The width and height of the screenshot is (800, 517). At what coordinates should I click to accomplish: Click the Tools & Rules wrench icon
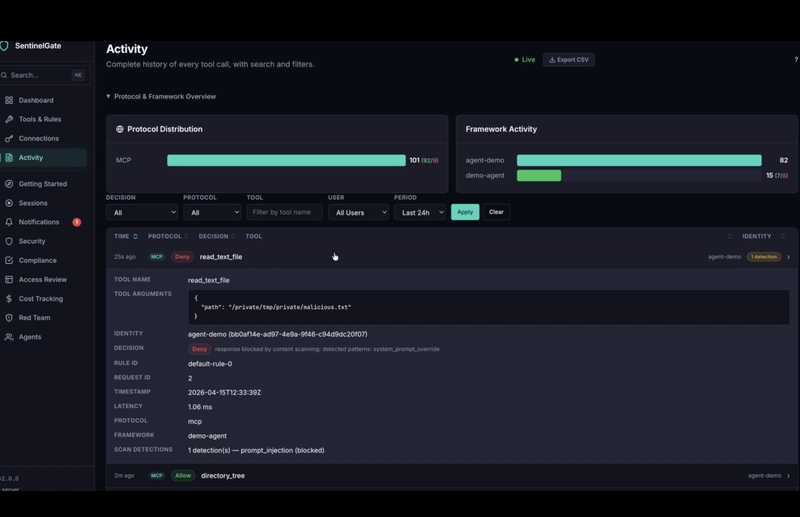(9, 119)
